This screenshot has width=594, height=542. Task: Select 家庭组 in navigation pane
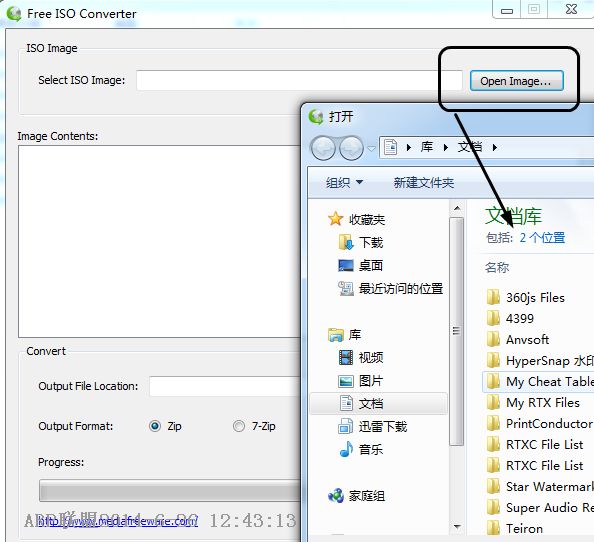coord(356,496)
